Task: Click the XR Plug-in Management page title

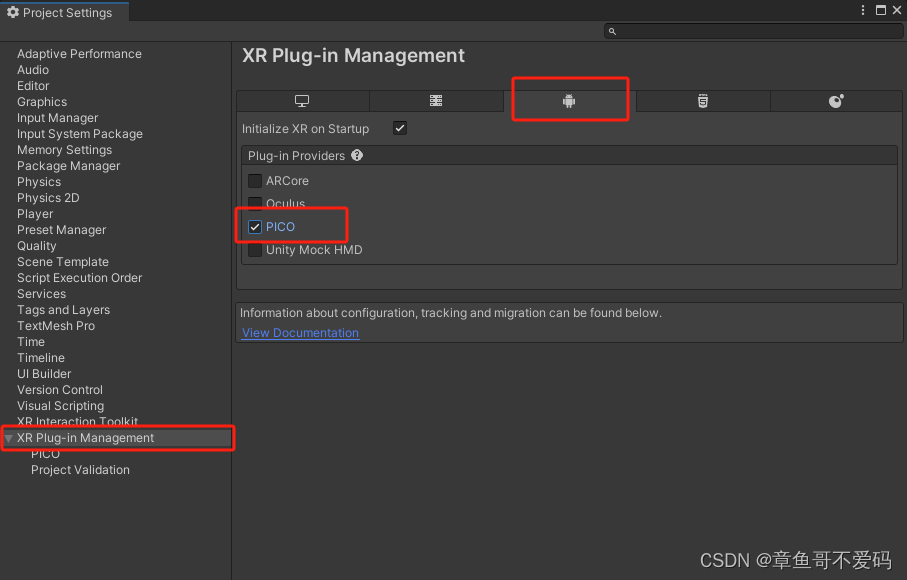Action: [353, 56]
